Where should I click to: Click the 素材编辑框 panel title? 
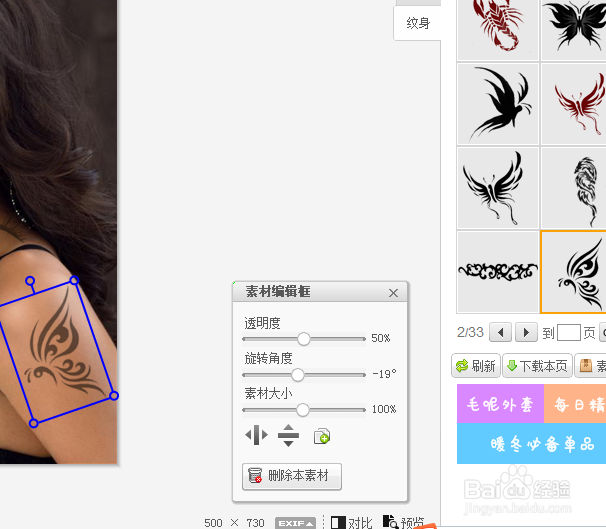[x=278, y=291]
